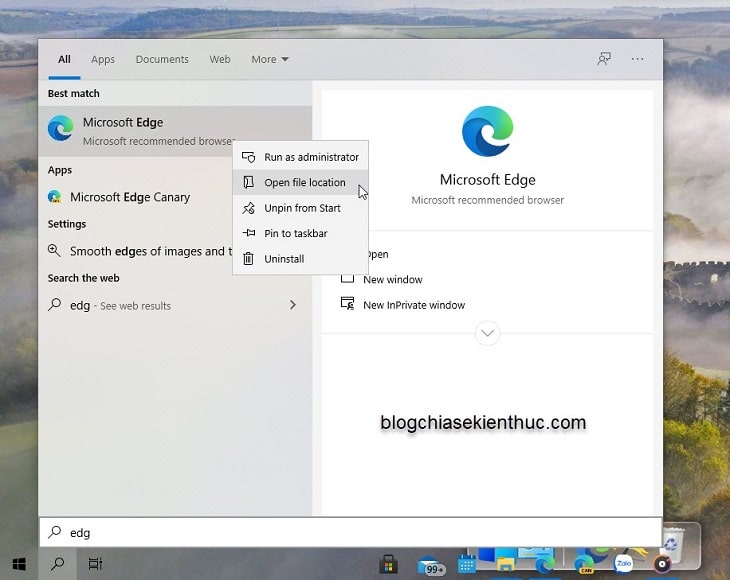This screenshot has height=580, width=730.
Task: Click the 'Microsoft Edge' title in preview pane
Action: (487, 180)
